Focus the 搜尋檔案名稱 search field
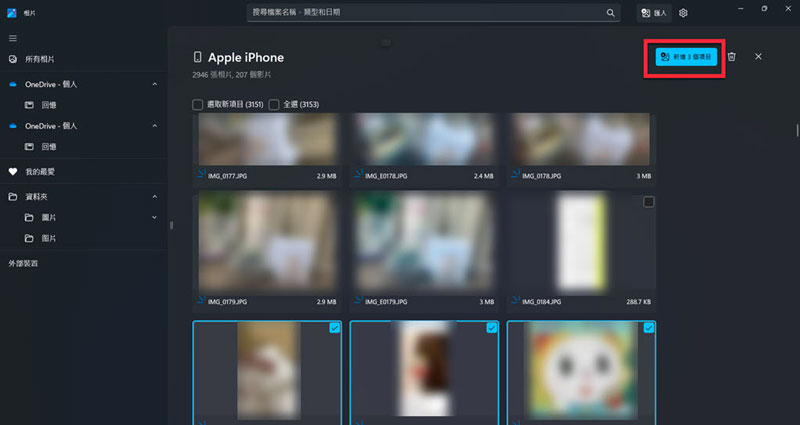Viewport: 800px width, 425px height. 433,13
